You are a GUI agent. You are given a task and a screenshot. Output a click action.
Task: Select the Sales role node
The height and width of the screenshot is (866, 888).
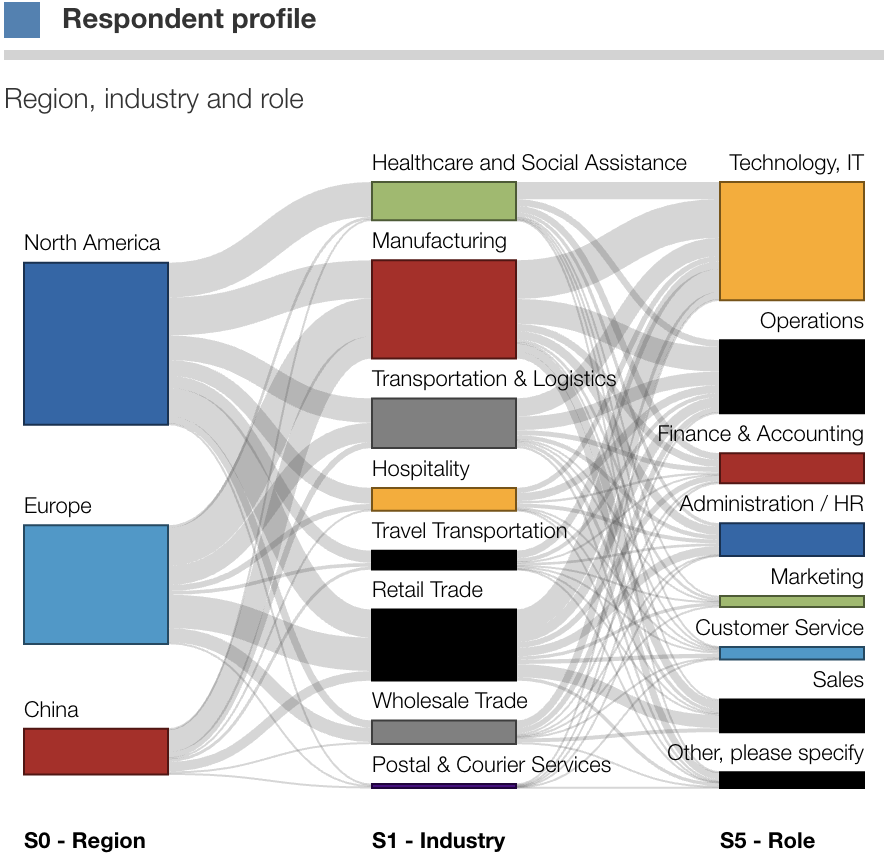point(792,715)
